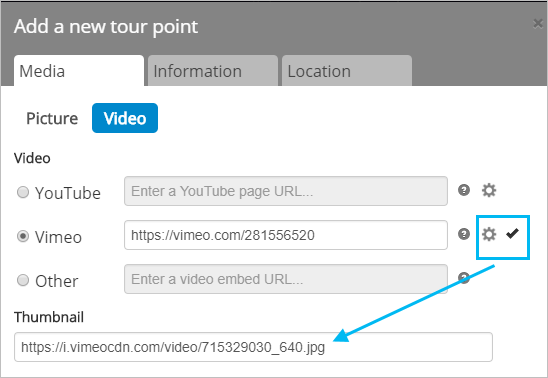Close the Add a new tour point dialog
The width and height of the screenshot is (548, 378).
538,23
